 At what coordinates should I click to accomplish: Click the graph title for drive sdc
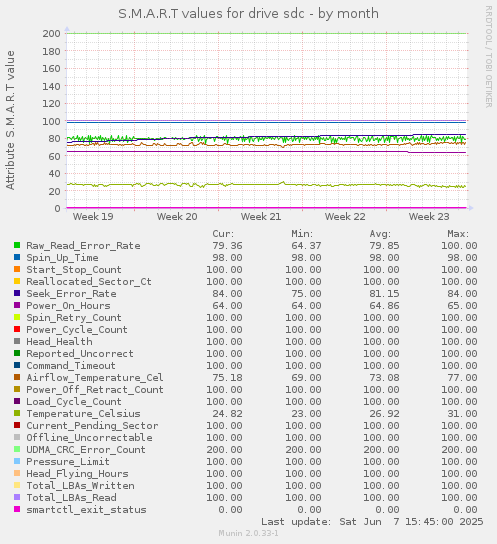[248, 14]
